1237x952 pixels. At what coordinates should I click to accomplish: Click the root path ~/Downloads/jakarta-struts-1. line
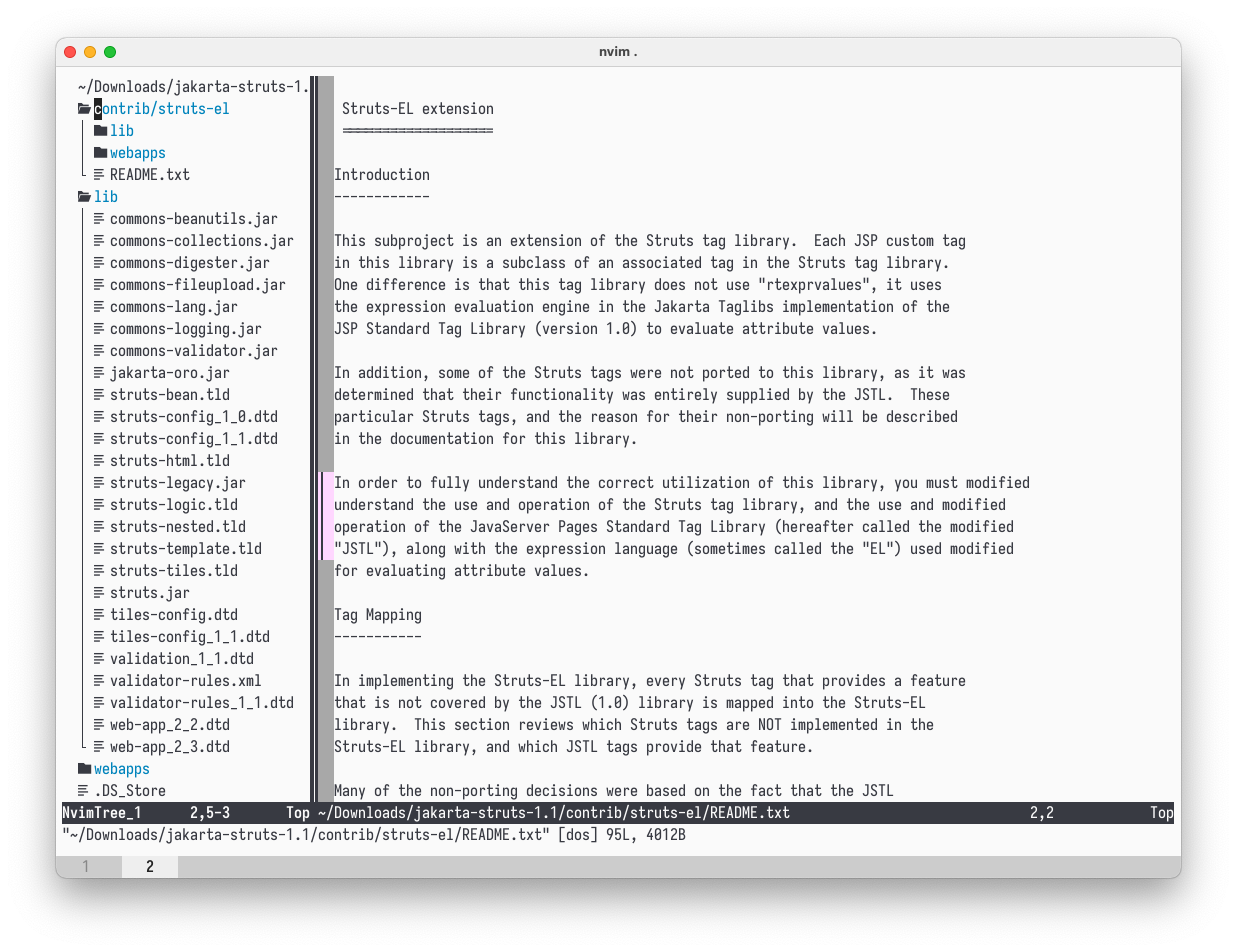tap(194, 87)
